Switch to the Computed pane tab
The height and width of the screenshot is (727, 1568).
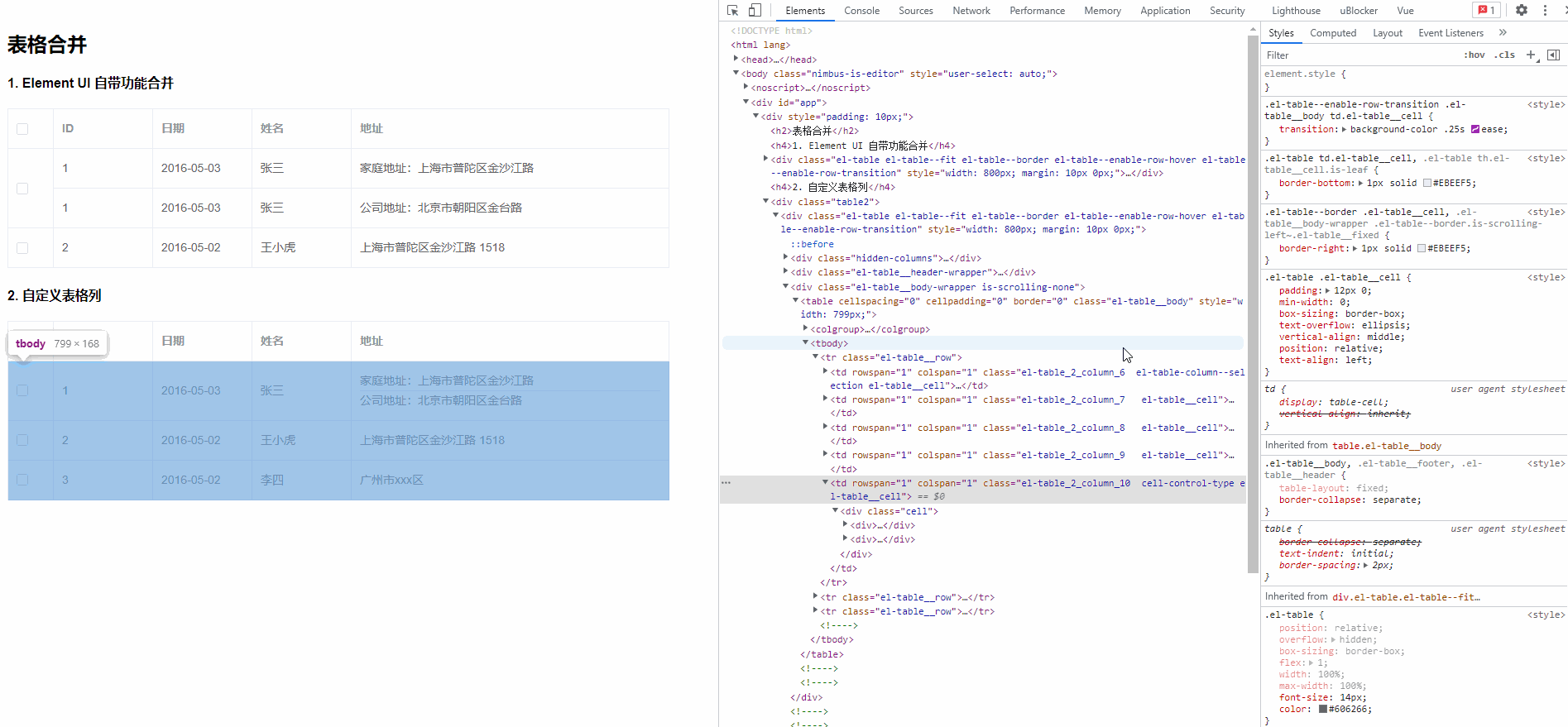point(1333,33)
